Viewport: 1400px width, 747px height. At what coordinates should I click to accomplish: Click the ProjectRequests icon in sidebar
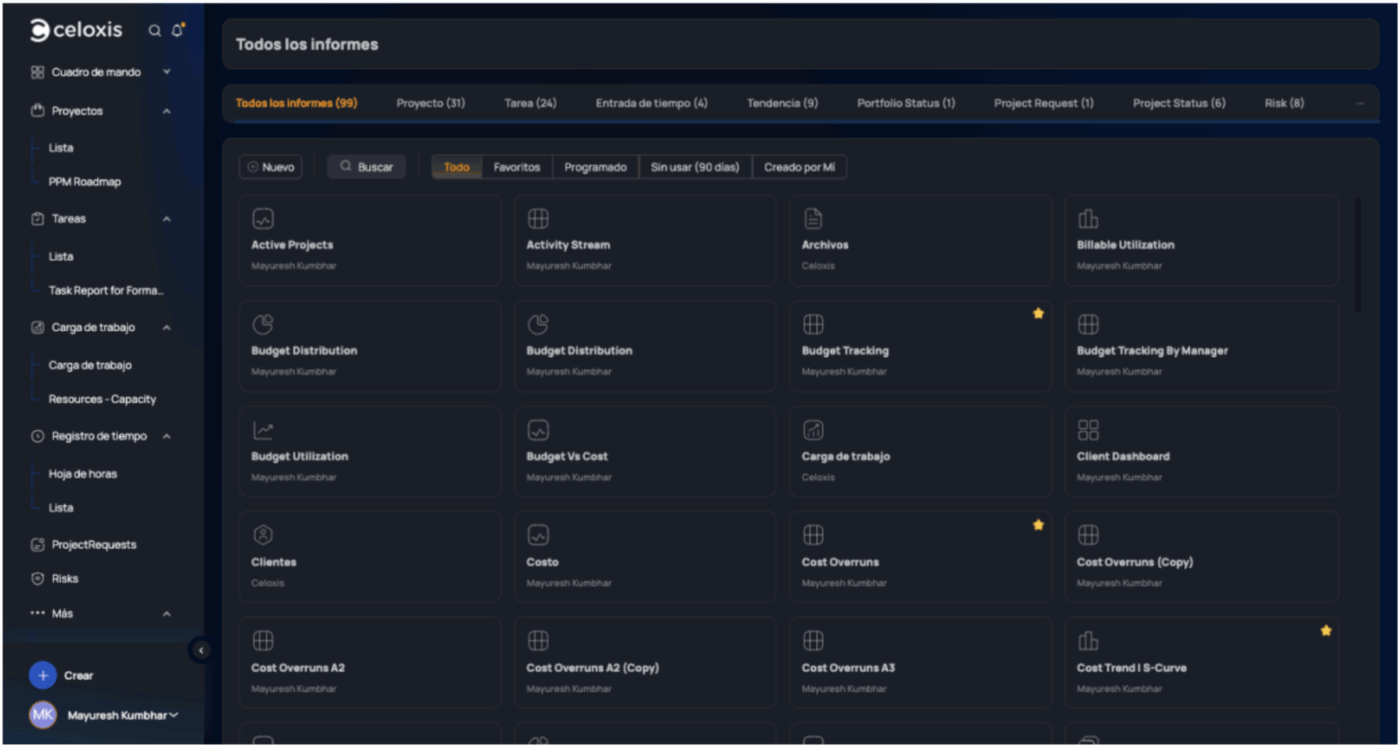(x=38, y=545)
